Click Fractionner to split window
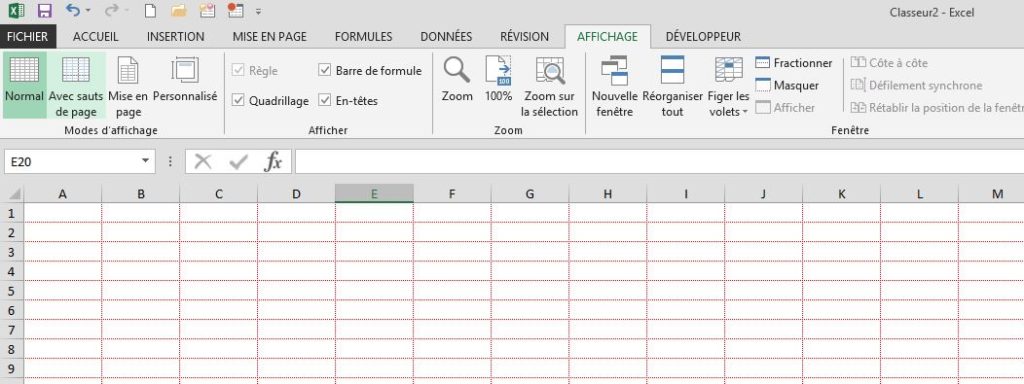Screen dimensions: 1024x384 pyautogui.click(x=793, y=63)
